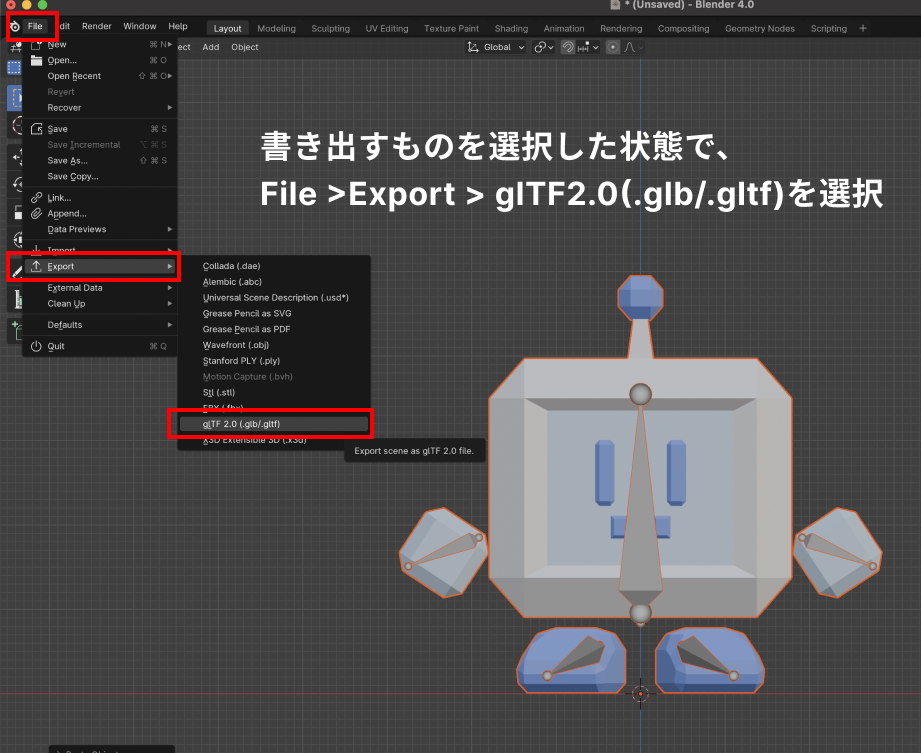Click folder icon beside Open... menu entry
The image size is (921, 753).
click(37, 60)
